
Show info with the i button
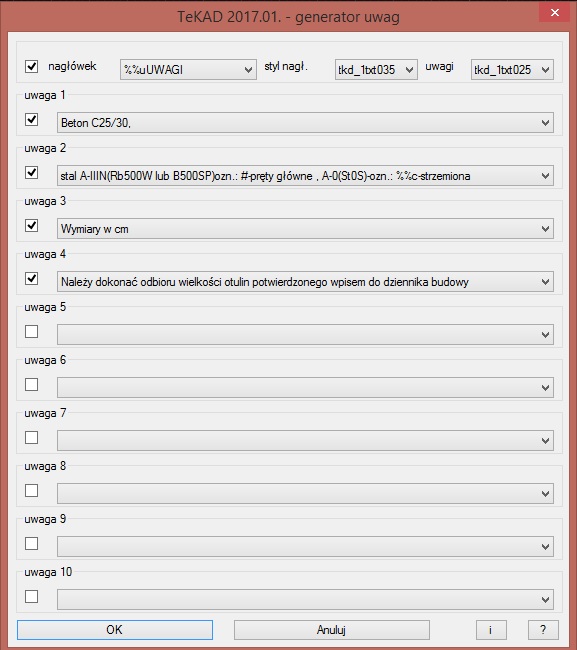[491, 630]
